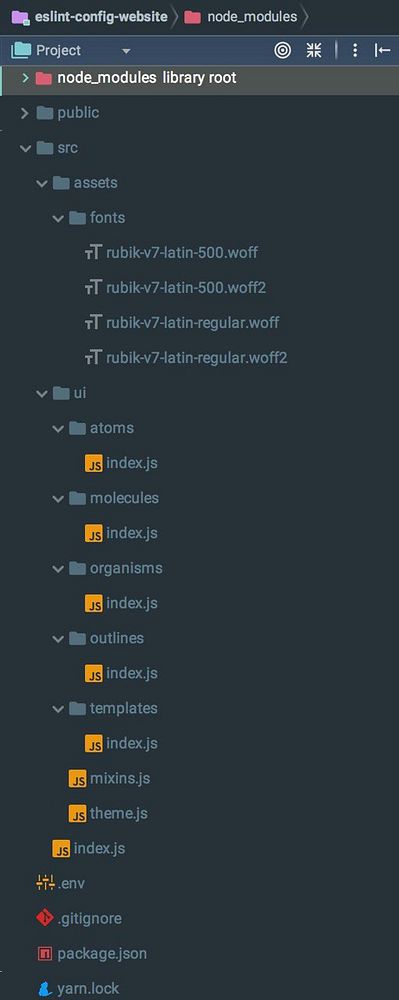Click the package.json npm icon
This screenshot has height=1000, width=399.
pyautogui.click(x=45, y=954)
